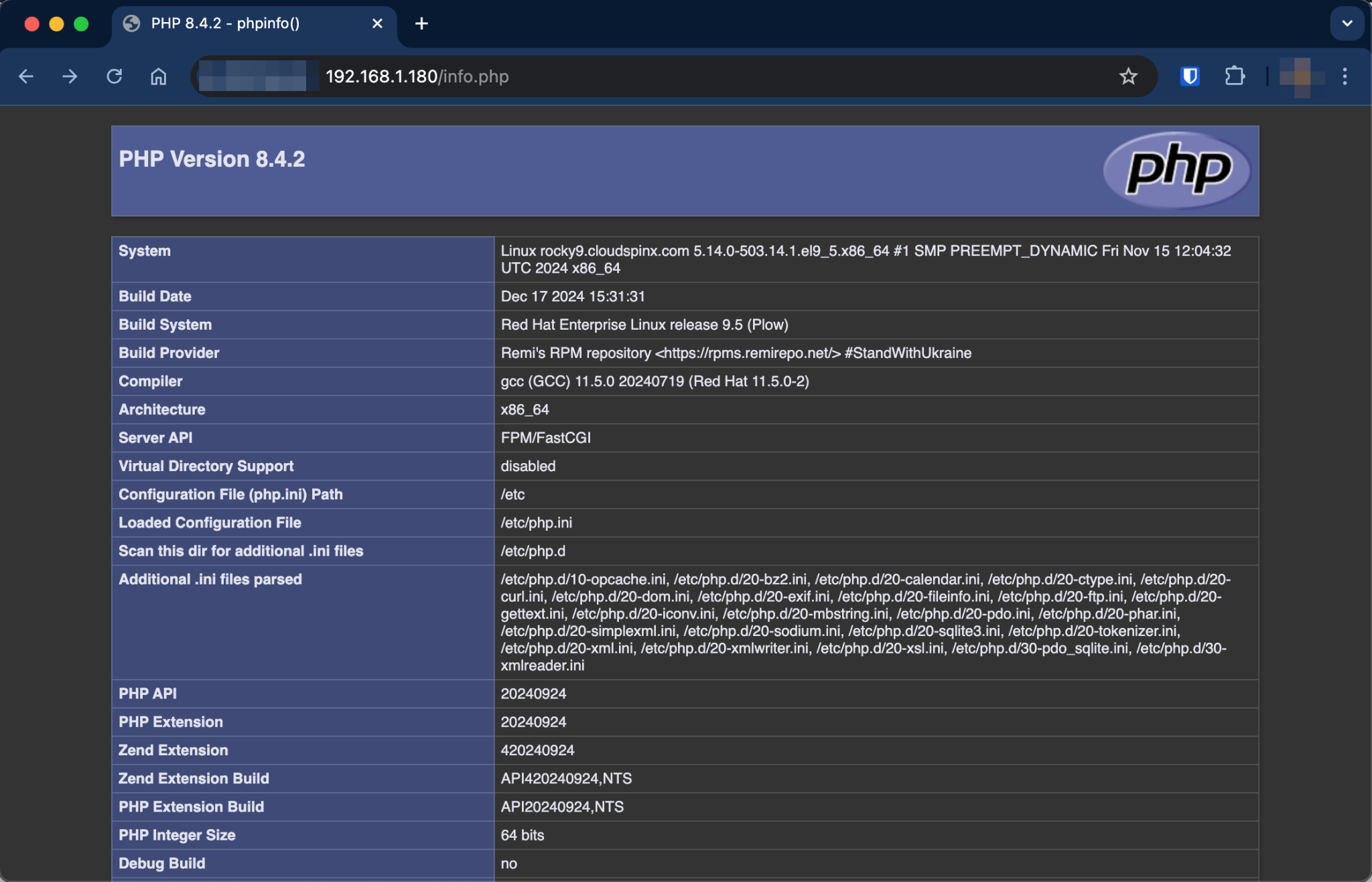Close the phpinfo browser tab
Screen dimensions: 1372x882
click(x=377, y=23)
